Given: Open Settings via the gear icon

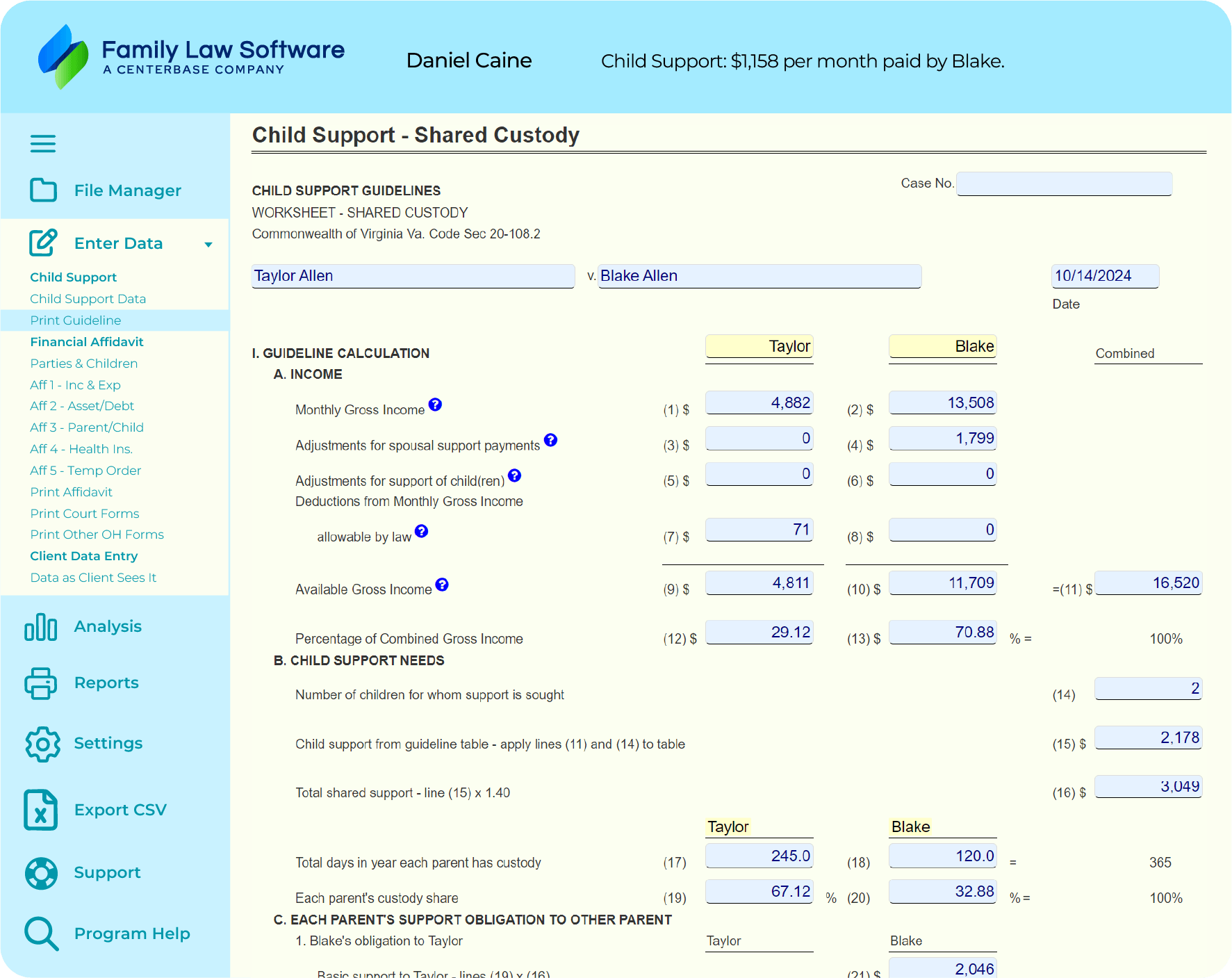Looking at the screenshot, I should (x=42, y=744).
